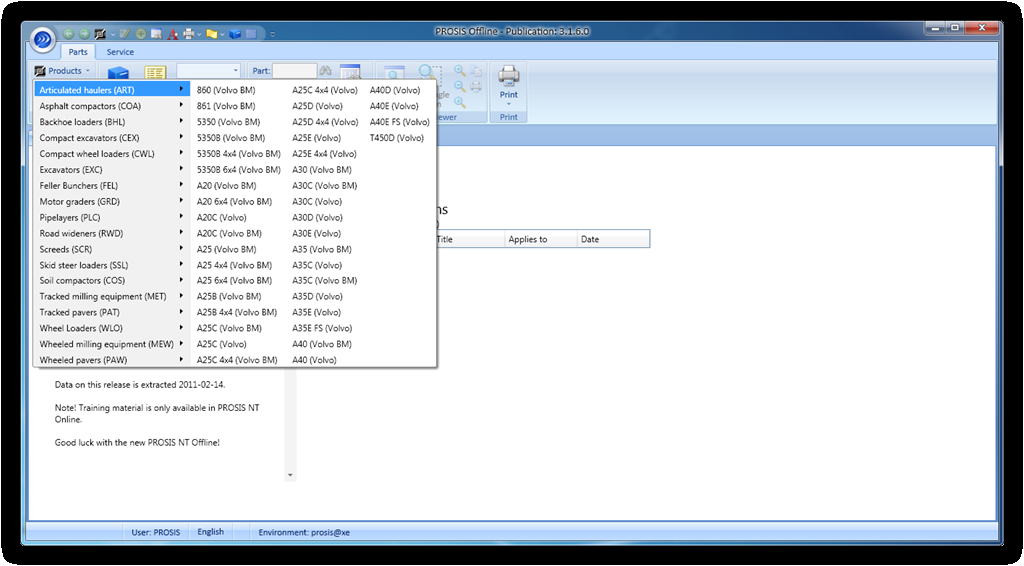Open Excavators (EXC) submenu
This screenshot has width=1024, height=566.
(112, 170)
